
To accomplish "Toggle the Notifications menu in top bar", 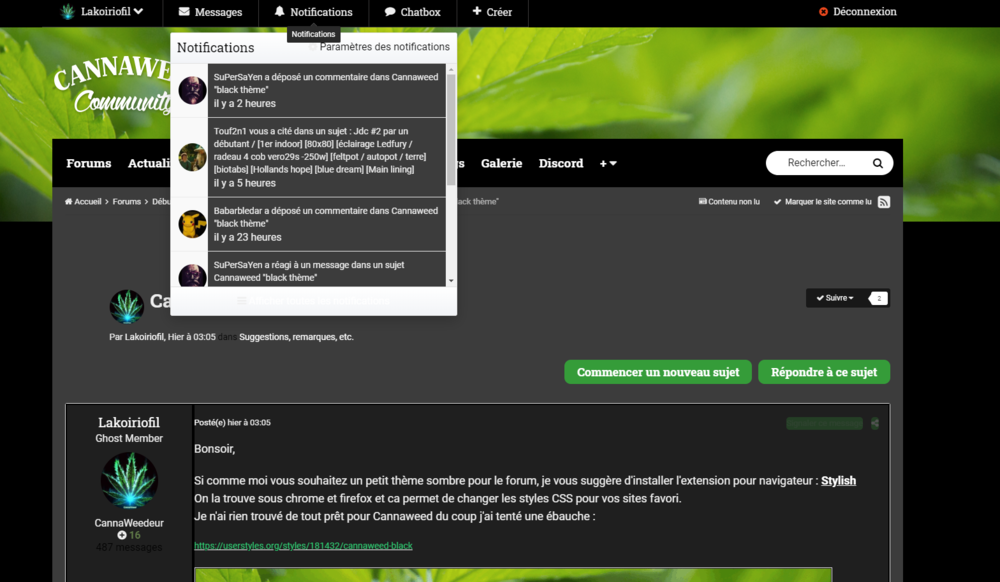I will tap(313, 11).
